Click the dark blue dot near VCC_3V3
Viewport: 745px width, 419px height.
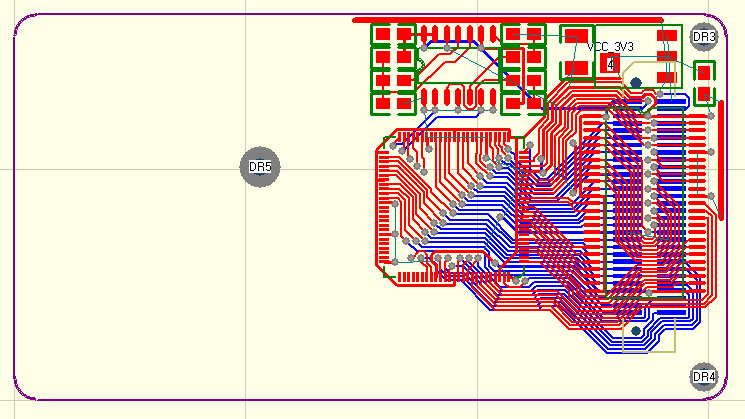636,83
